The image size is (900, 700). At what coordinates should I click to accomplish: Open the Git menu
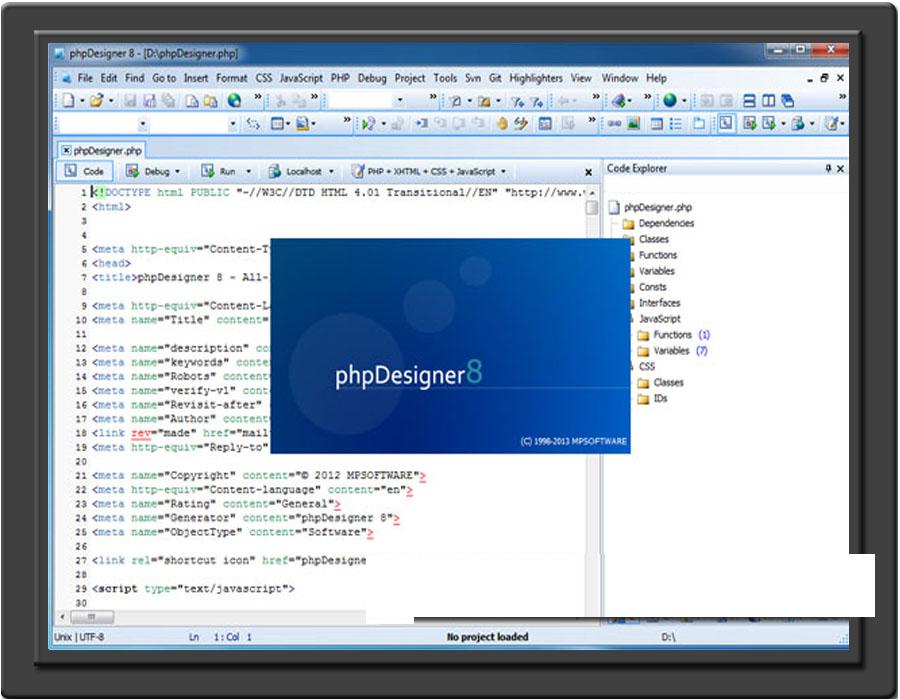click(495, 77)
